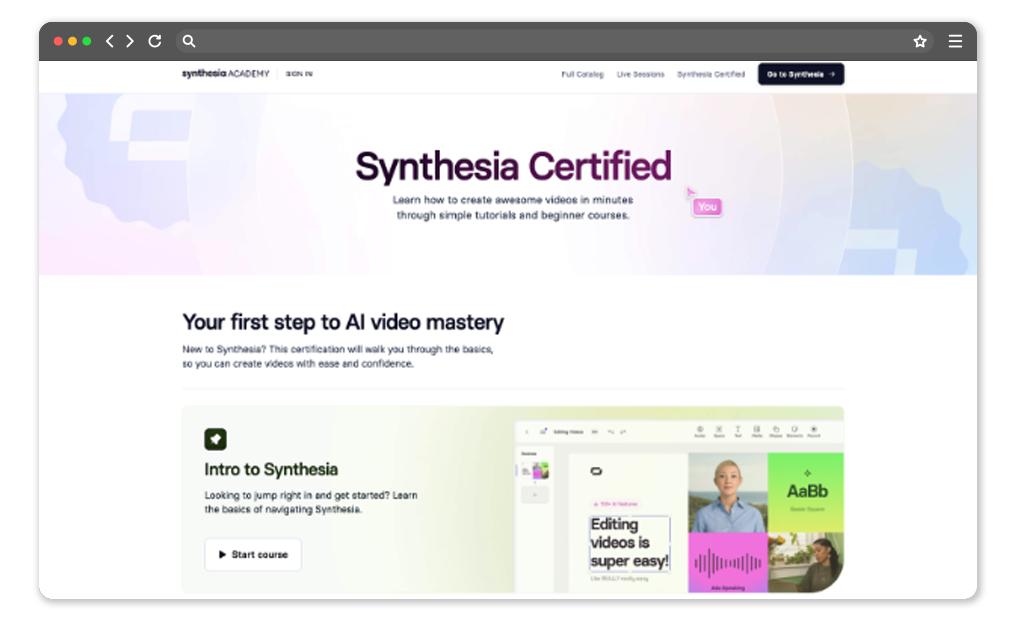Screen dimensions: 1016x627
Task: Click the pink 'You' cursor label
Action: point(707,207)
